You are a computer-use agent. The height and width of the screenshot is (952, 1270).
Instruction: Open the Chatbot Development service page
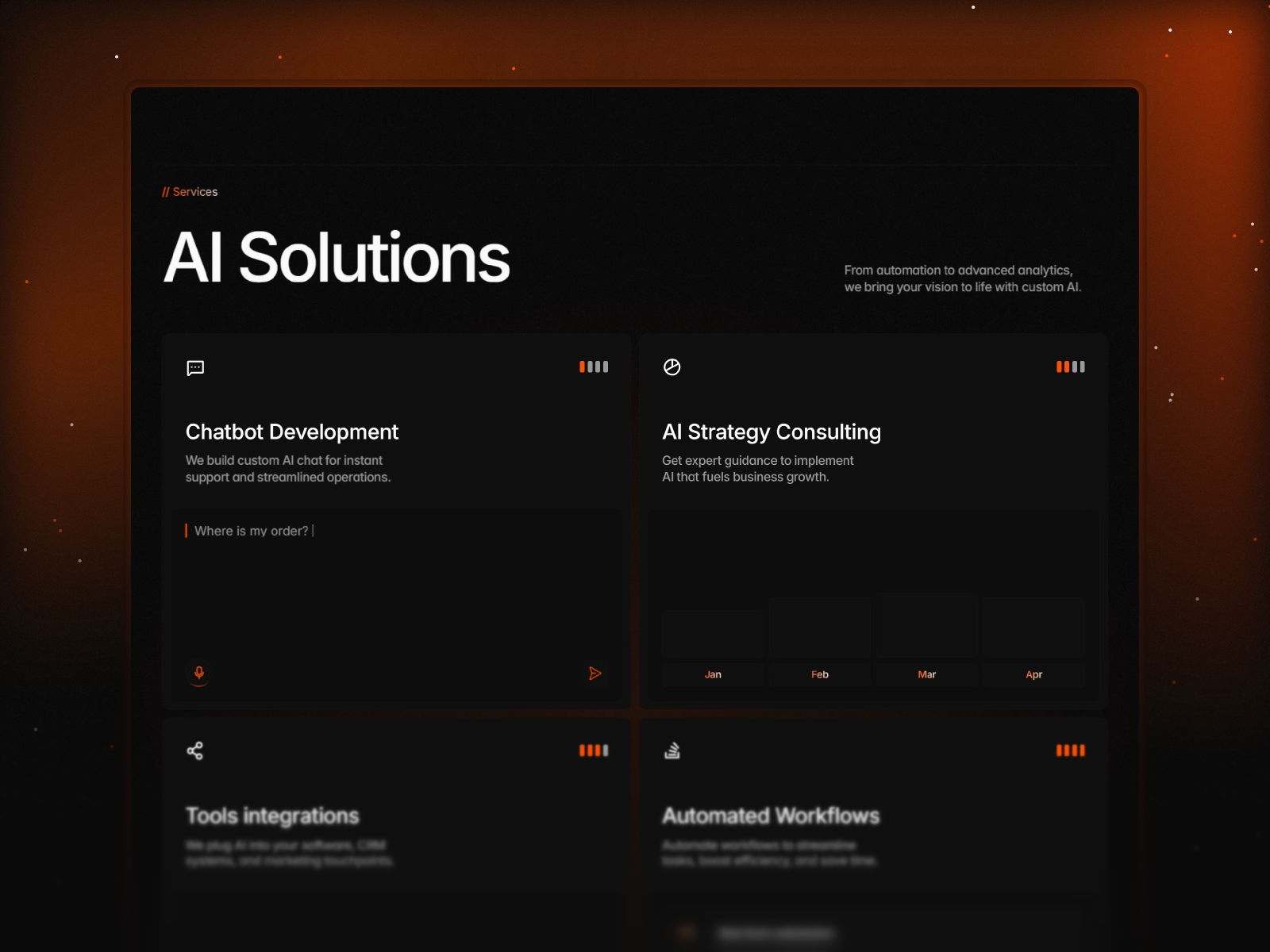click(x=292, y=432)
